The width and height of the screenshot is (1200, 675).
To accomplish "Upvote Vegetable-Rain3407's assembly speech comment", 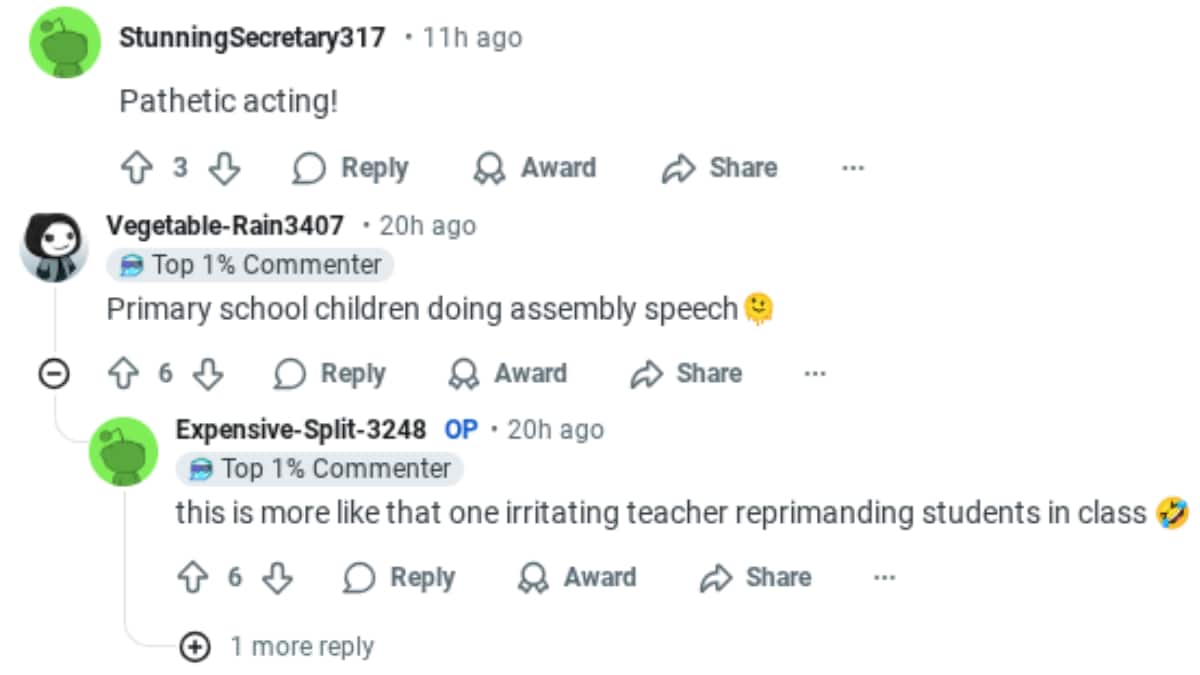I will (x=122, y=374).
